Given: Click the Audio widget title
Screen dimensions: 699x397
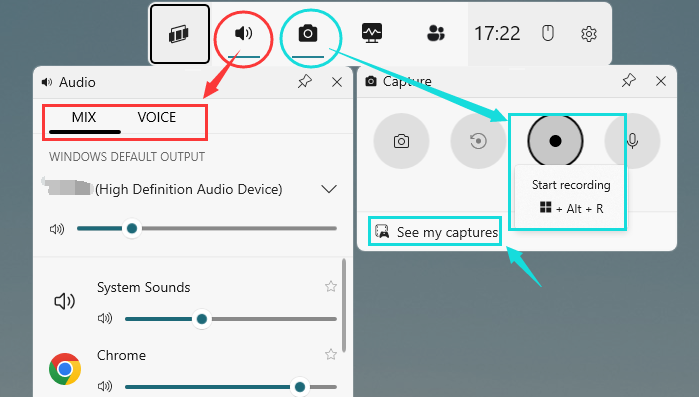Looking at the screenshot, I should pos(77,82).
